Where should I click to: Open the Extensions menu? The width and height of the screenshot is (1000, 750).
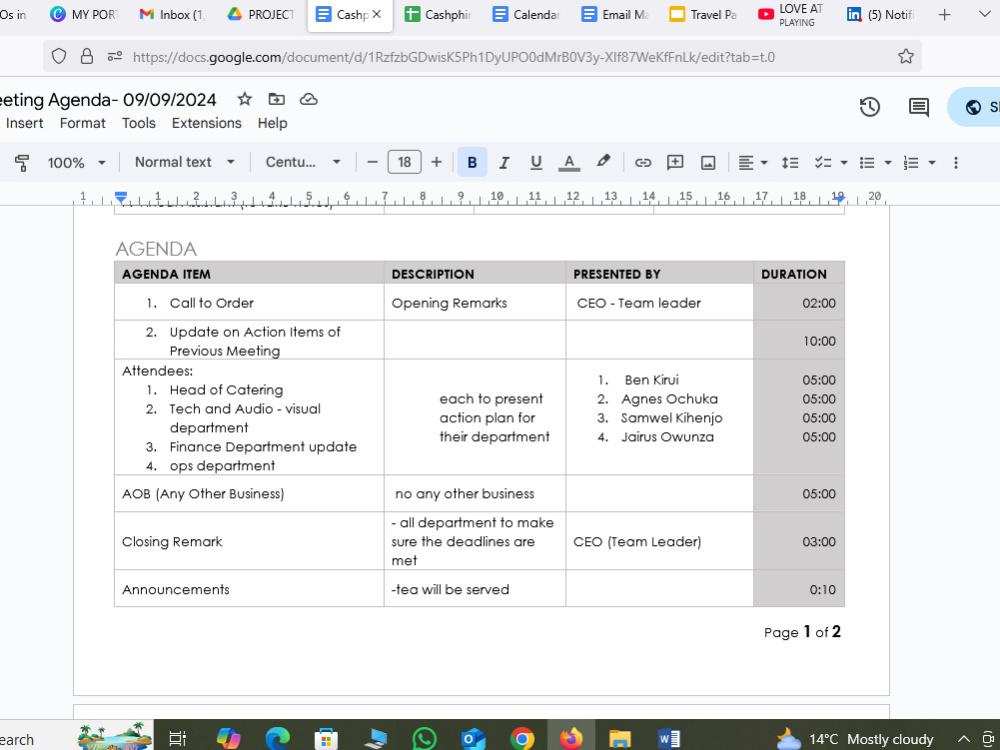pyautogui.click(x=207, y=123)
